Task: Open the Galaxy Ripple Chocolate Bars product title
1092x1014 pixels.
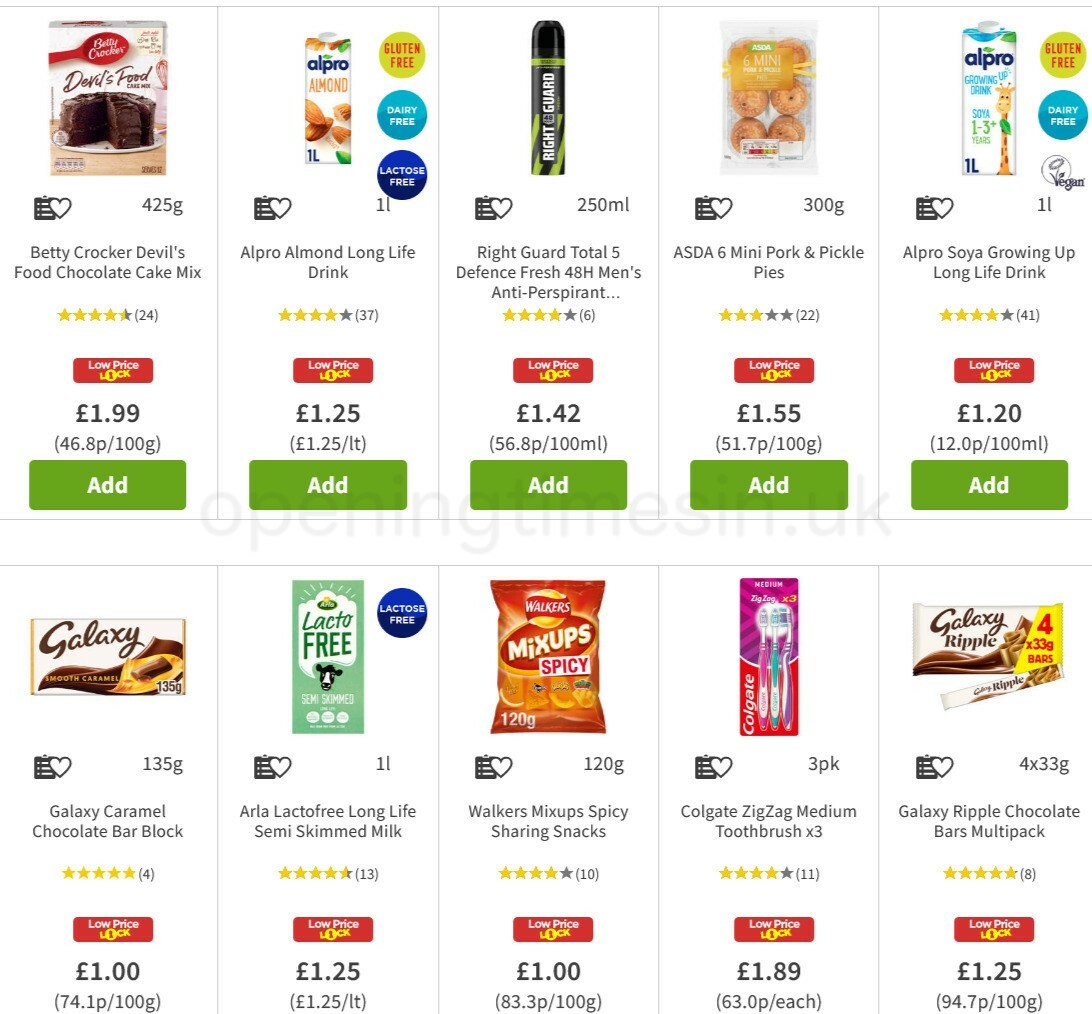Action: (989, 821)
